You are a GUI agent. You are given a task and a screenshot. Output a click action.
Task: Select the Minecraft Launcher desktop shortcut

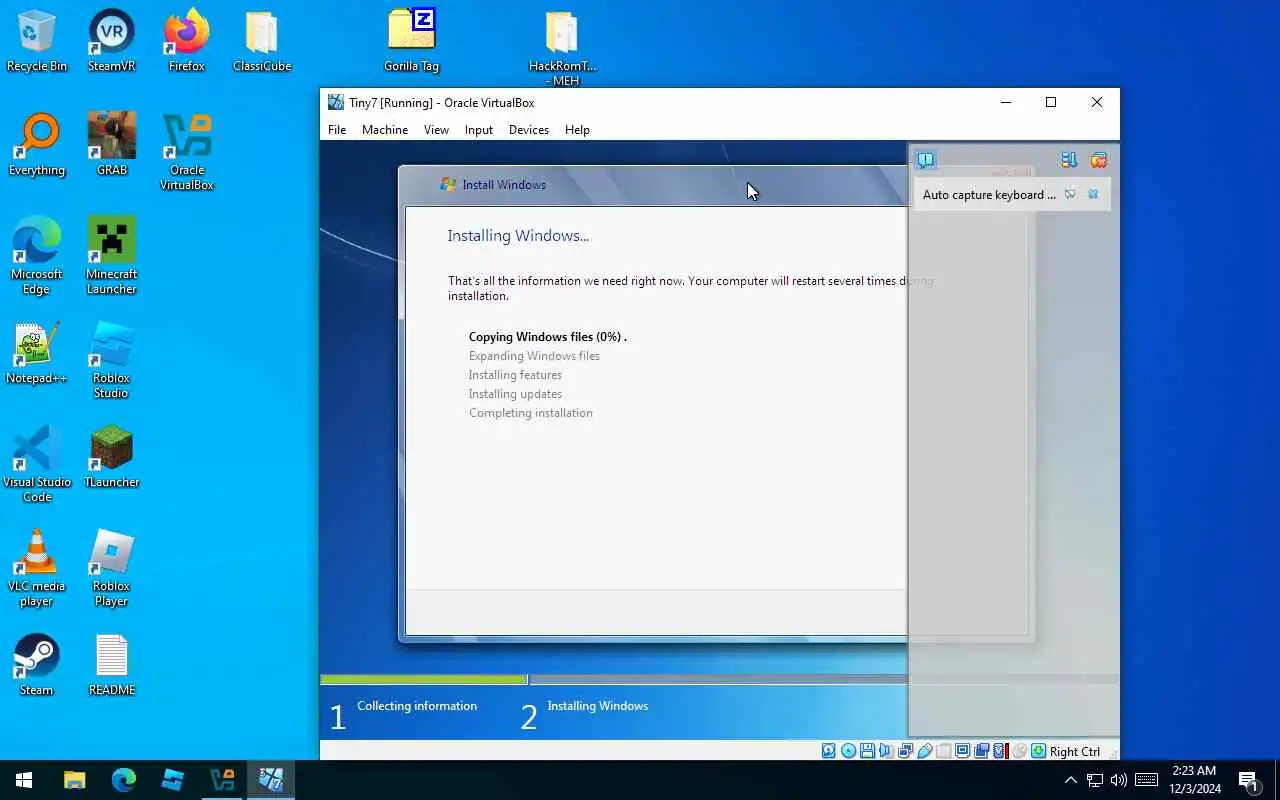click(112, 256)
